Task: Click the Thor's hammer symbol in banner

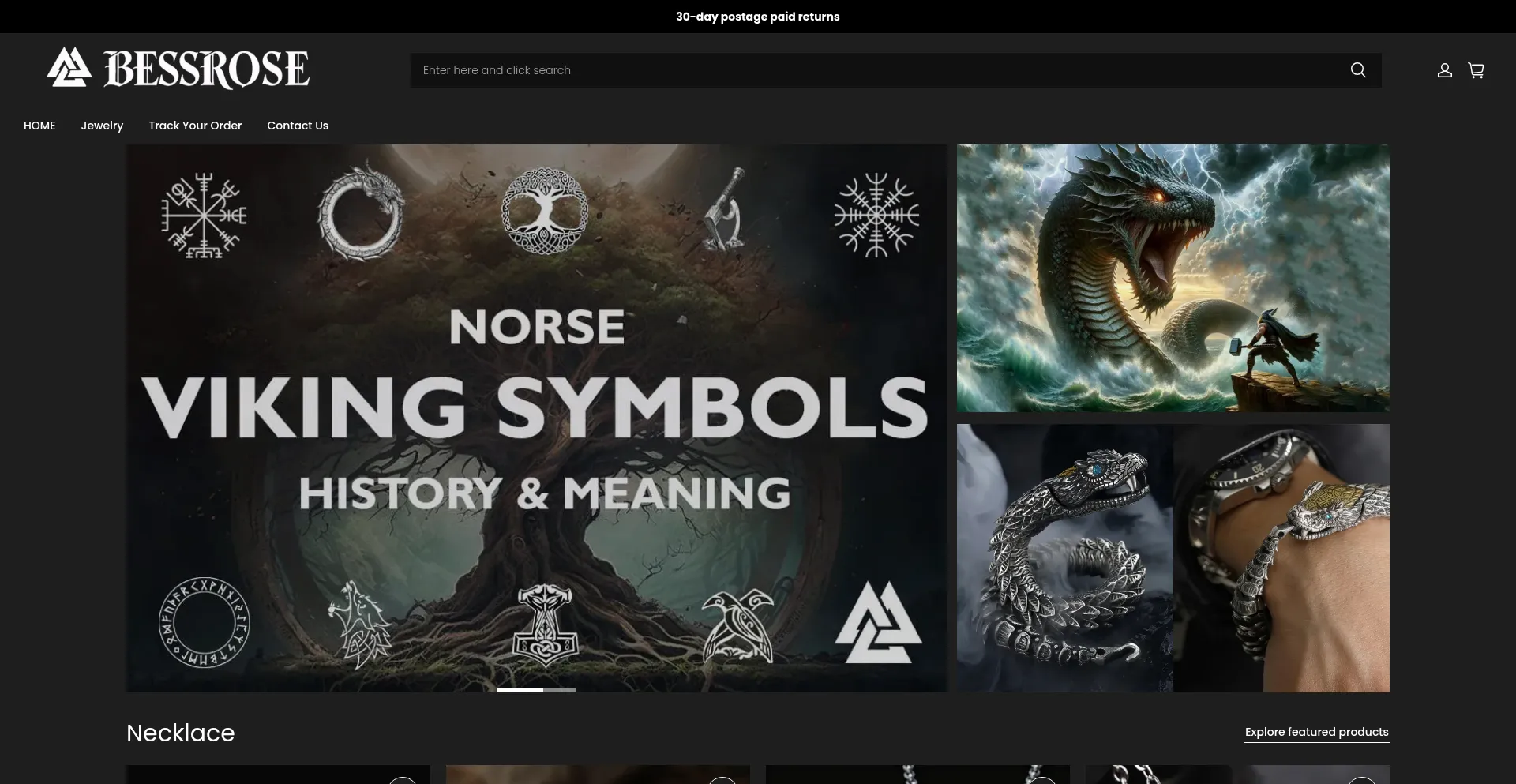Action: [544, 624]
